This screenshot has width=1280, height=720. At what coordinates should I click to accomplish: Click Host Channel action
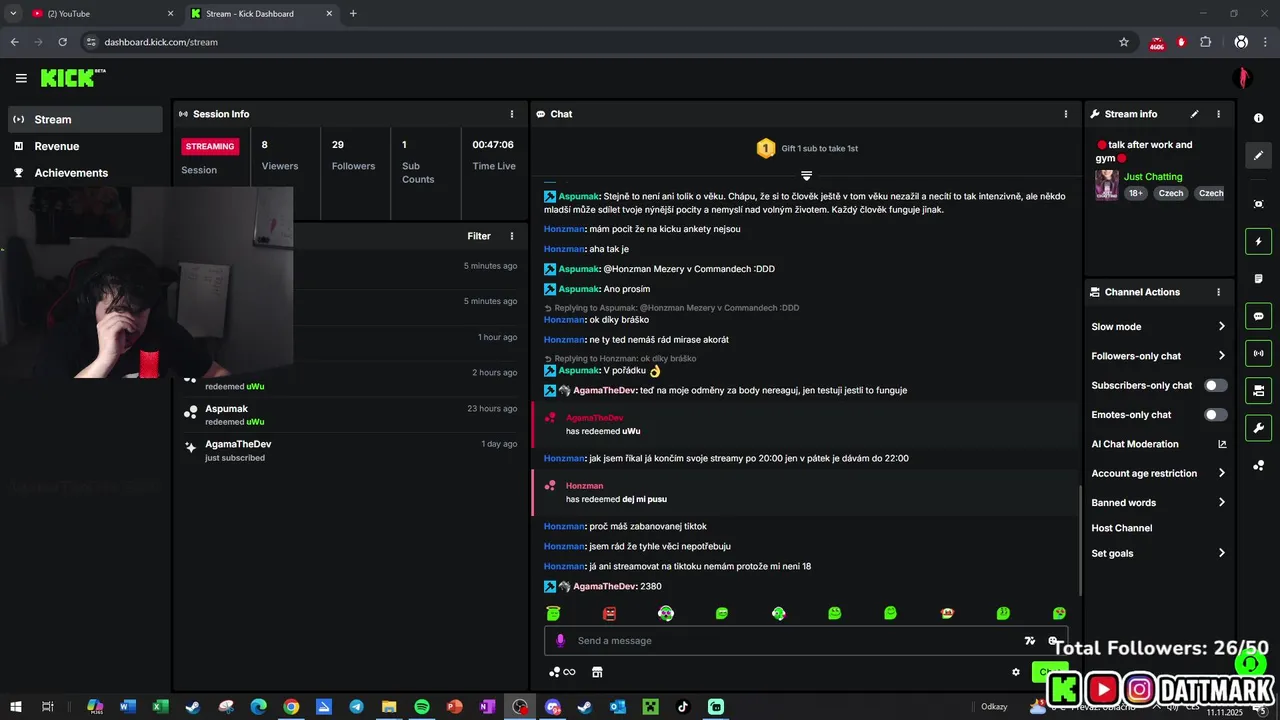(x=1122, y=528)
